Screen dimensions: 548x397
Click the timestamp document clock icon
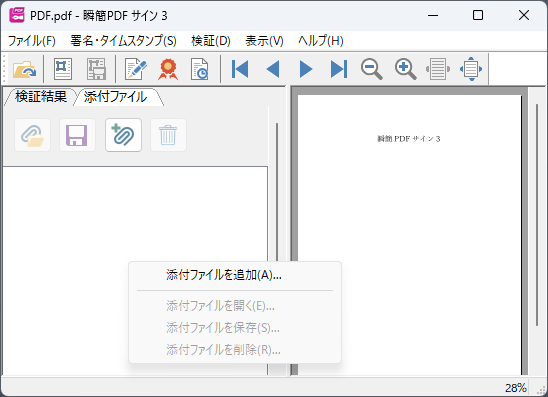[x=200, y=69]
